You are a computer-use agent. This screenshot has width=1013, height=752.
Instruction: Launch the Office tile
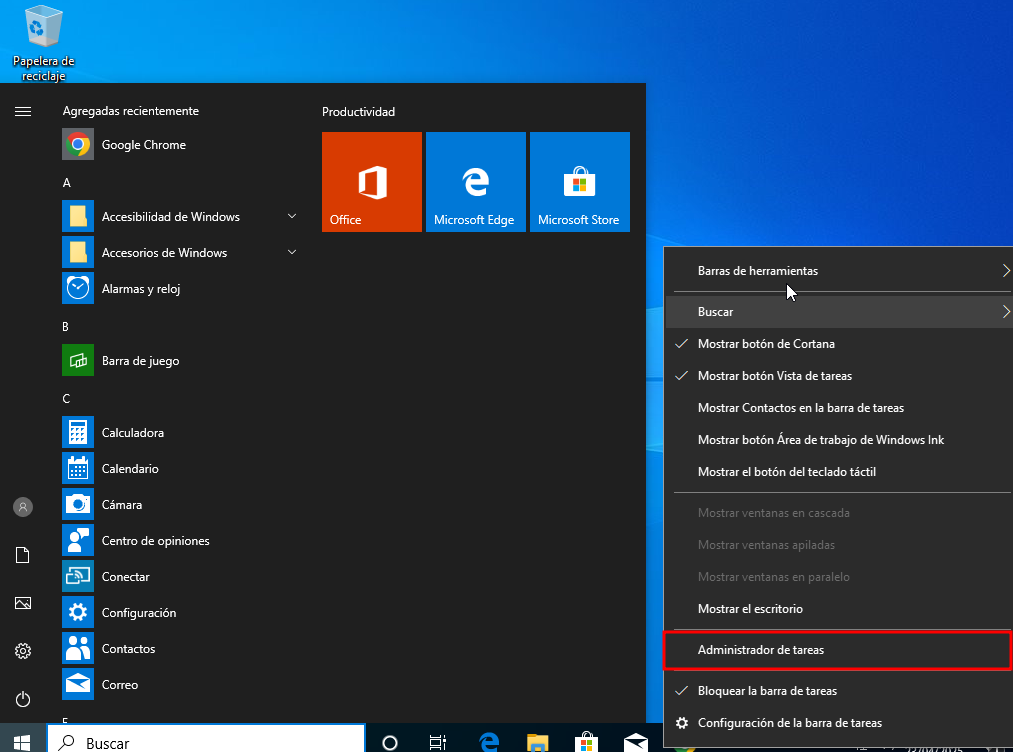coord(371,182)
